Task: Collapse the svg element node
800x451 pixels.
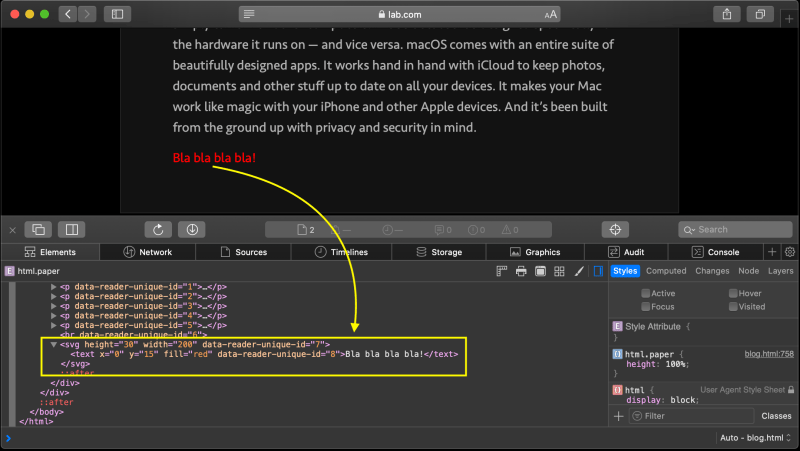Action: pos(54,344)
